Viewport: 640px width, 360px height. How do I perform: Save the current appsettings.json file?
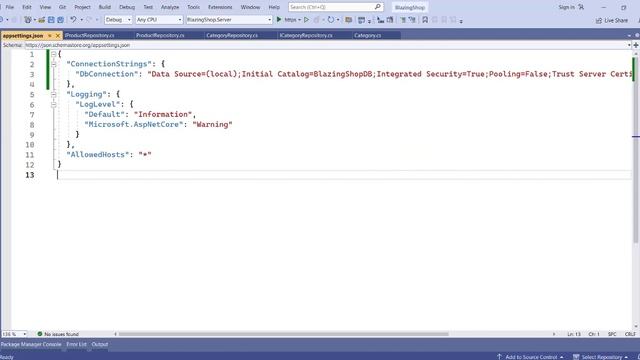51,20
